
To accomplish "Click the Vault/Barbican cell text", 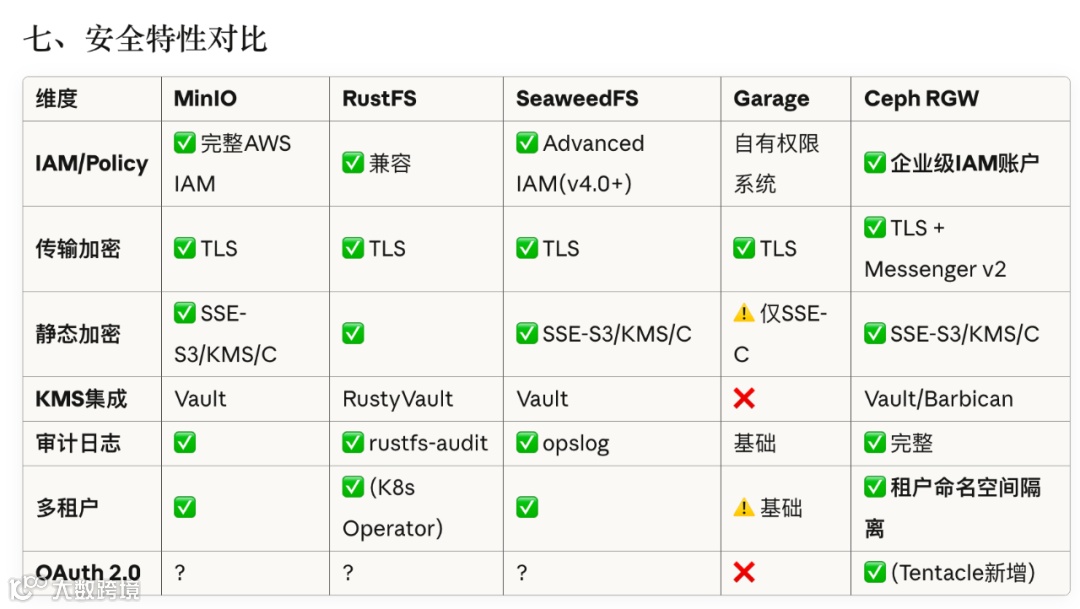I will click(x=939, y=399).
